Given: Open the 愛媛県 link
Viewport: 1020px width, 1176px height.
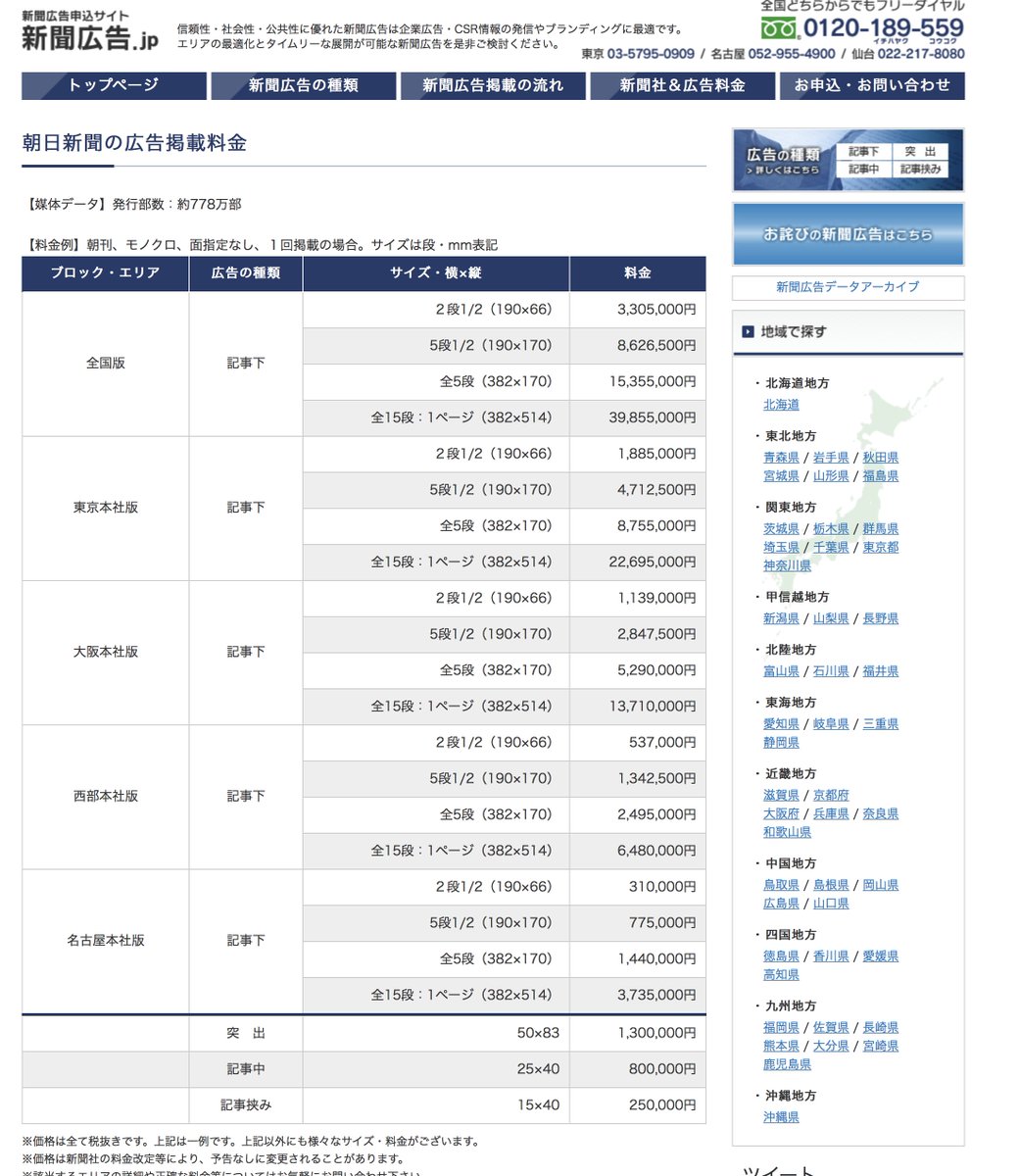Looking at the screenshot, I should 881,957.
